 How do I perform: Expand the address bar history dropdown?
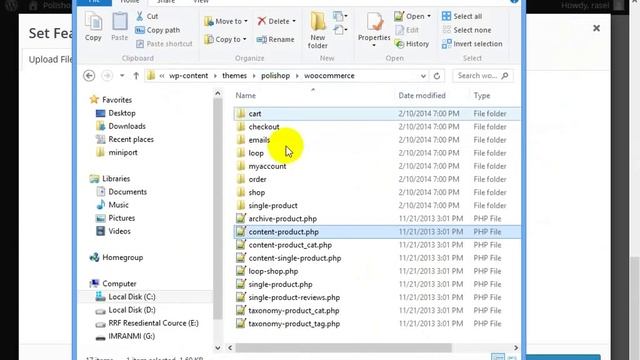[x=423, y=76]
